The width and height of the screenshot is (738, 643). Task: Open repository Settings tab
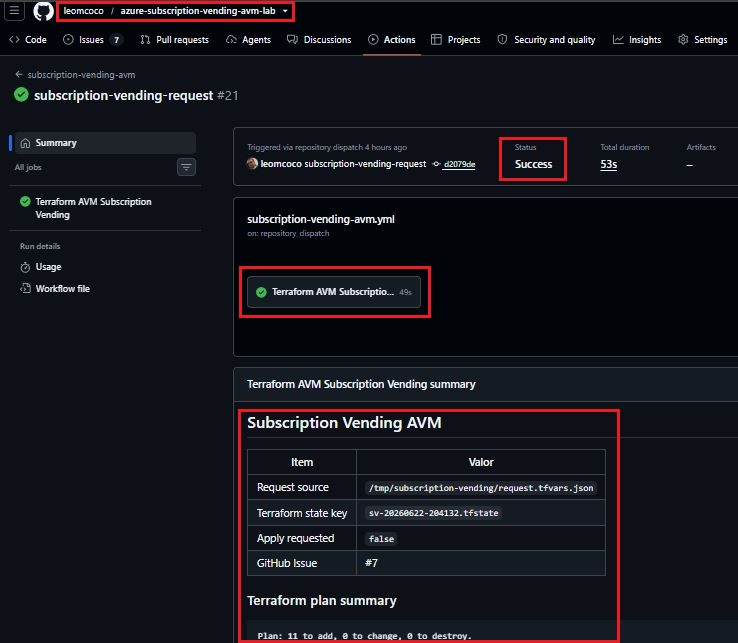click(x=703, y=40)
